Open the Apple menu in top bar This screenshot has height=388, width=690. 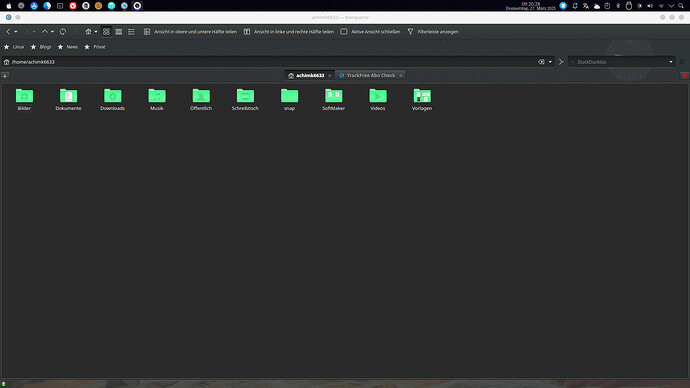(x=9, y=6)
